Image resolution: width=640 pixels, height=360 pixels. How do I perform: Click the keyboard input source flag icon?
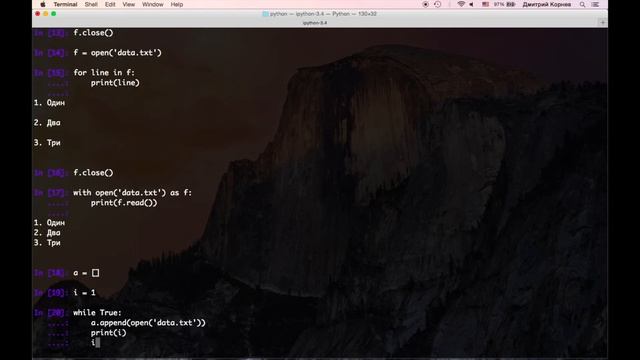click(x=485, y=4)
